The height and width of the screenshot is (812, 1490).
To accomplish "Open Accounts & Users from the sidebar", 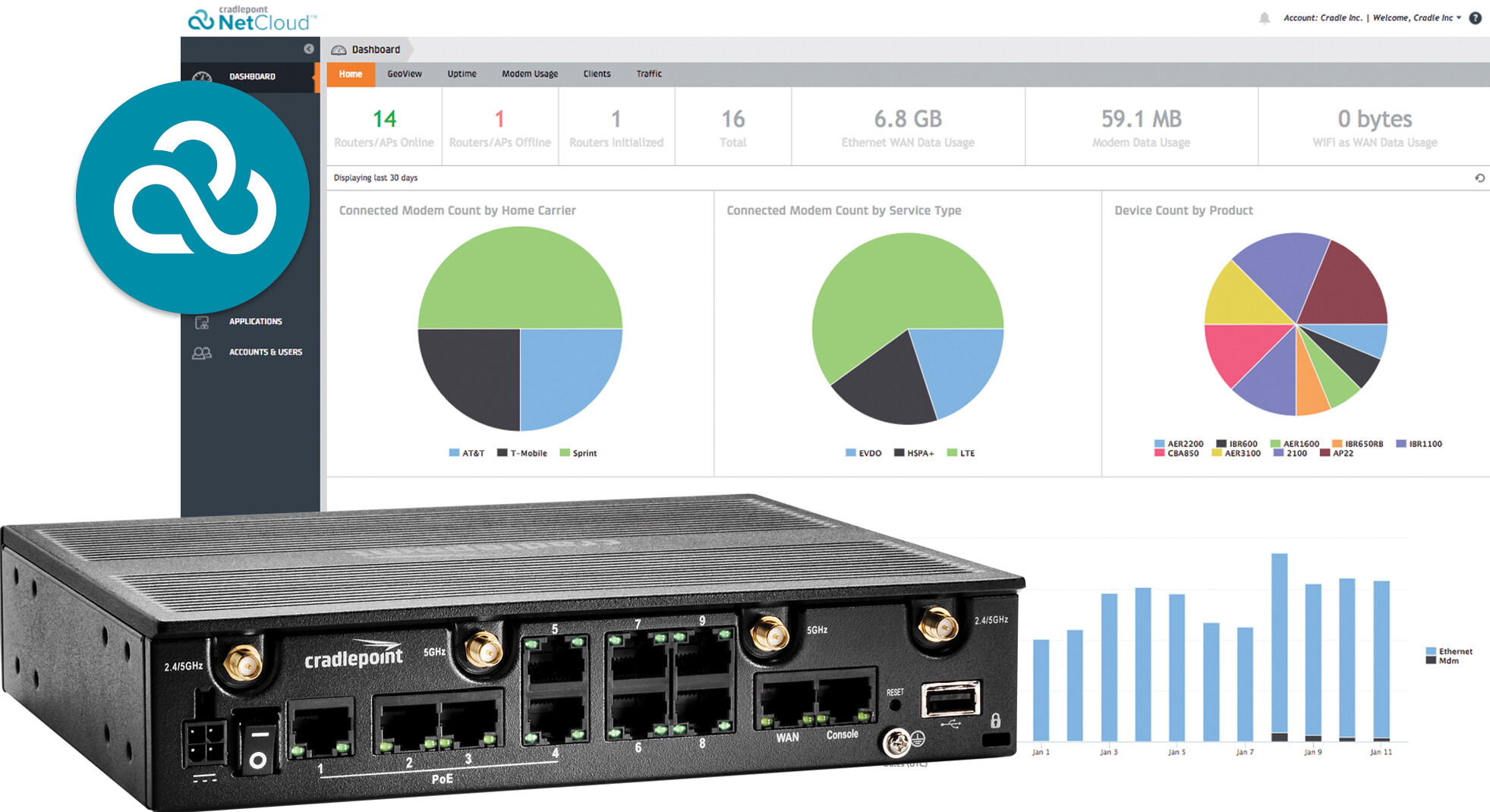I will point(202,351).
